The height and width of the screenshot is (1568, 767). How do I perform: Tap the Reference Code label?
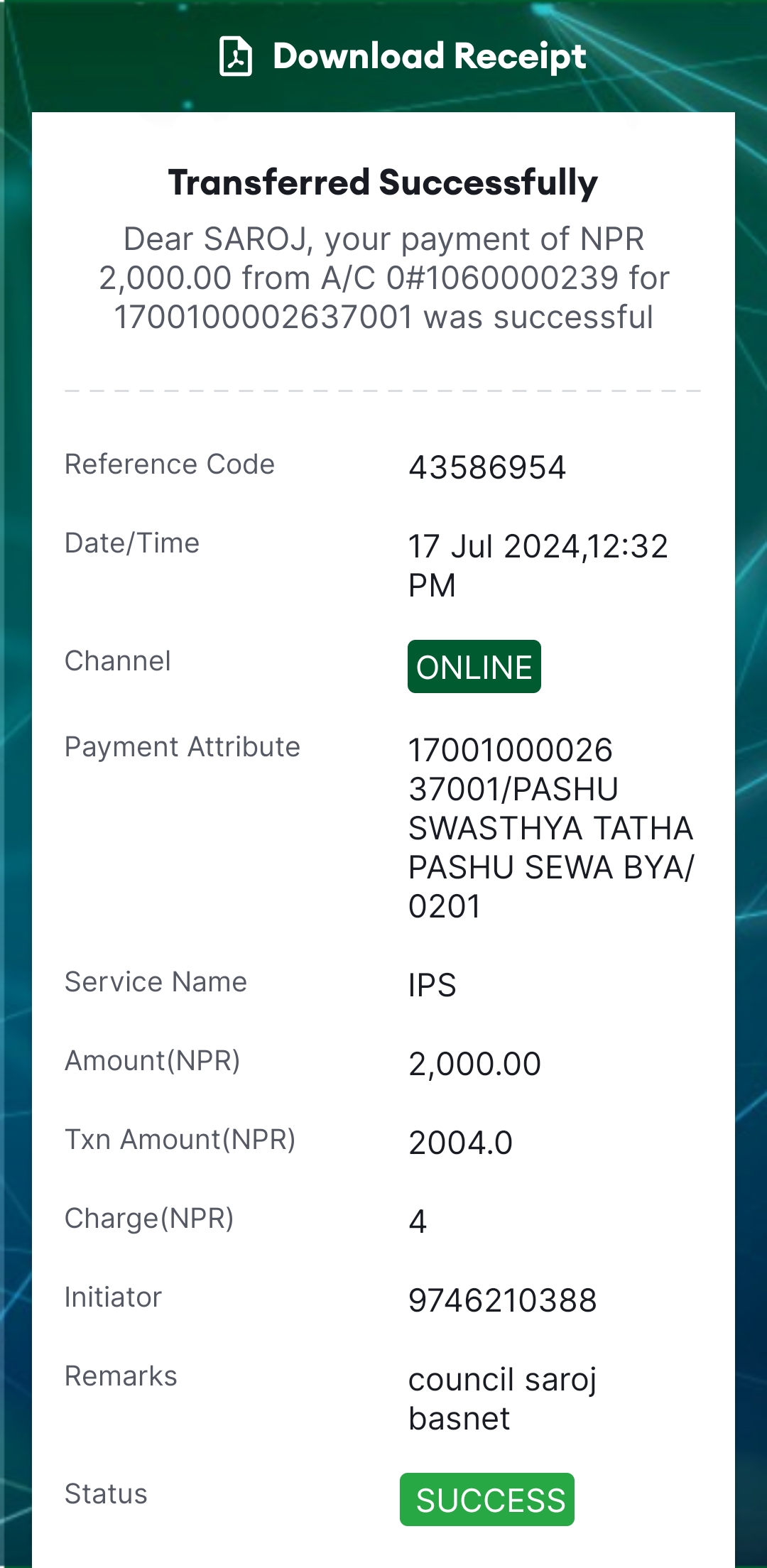click(170, 464)
